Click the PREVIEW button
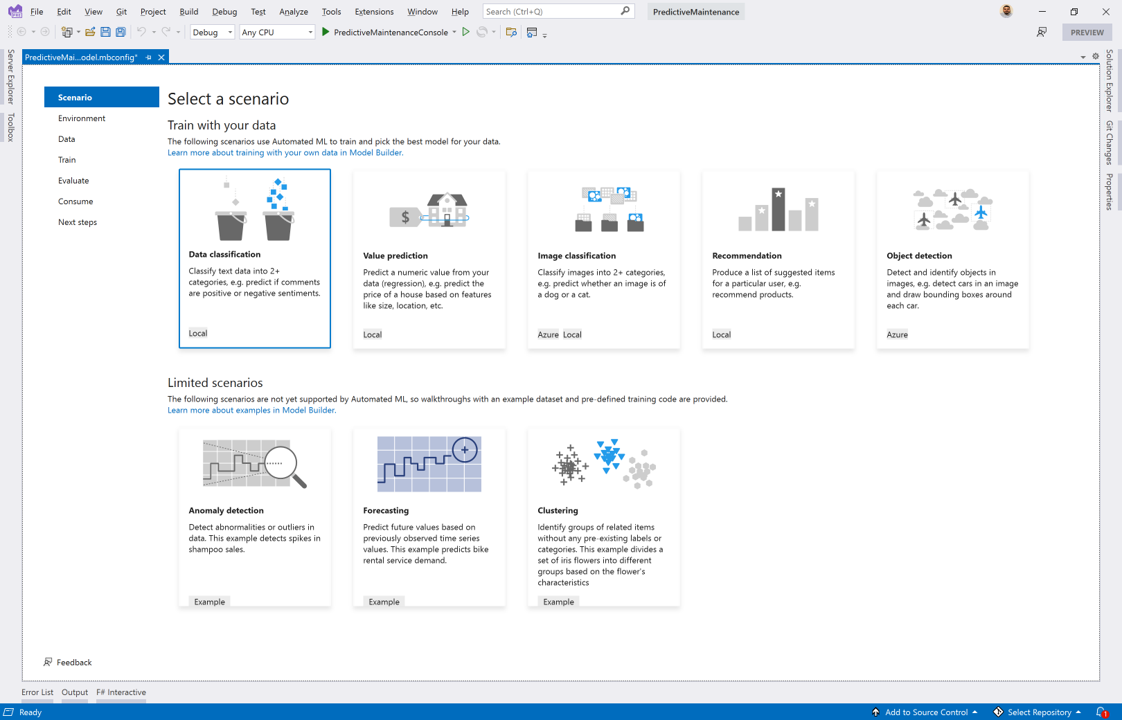Screen dimensions: 1122x720 (1087, 32)
